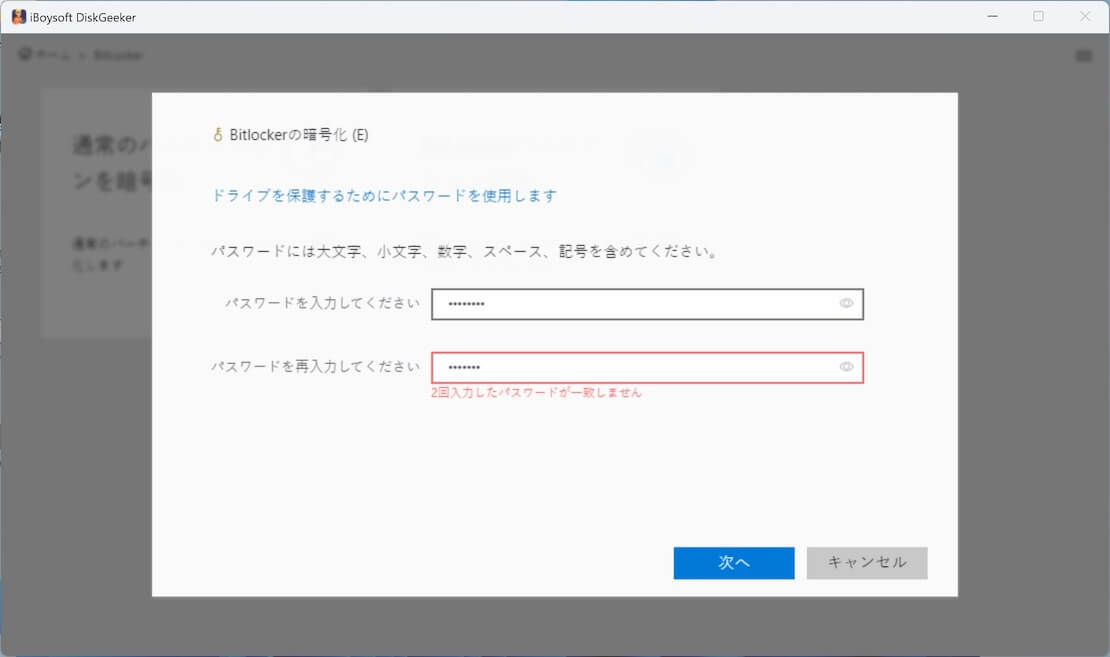Focus the パスワードを入力してください password field
The width and height of the screenshot is (1110, 657).
click(647, 304)
